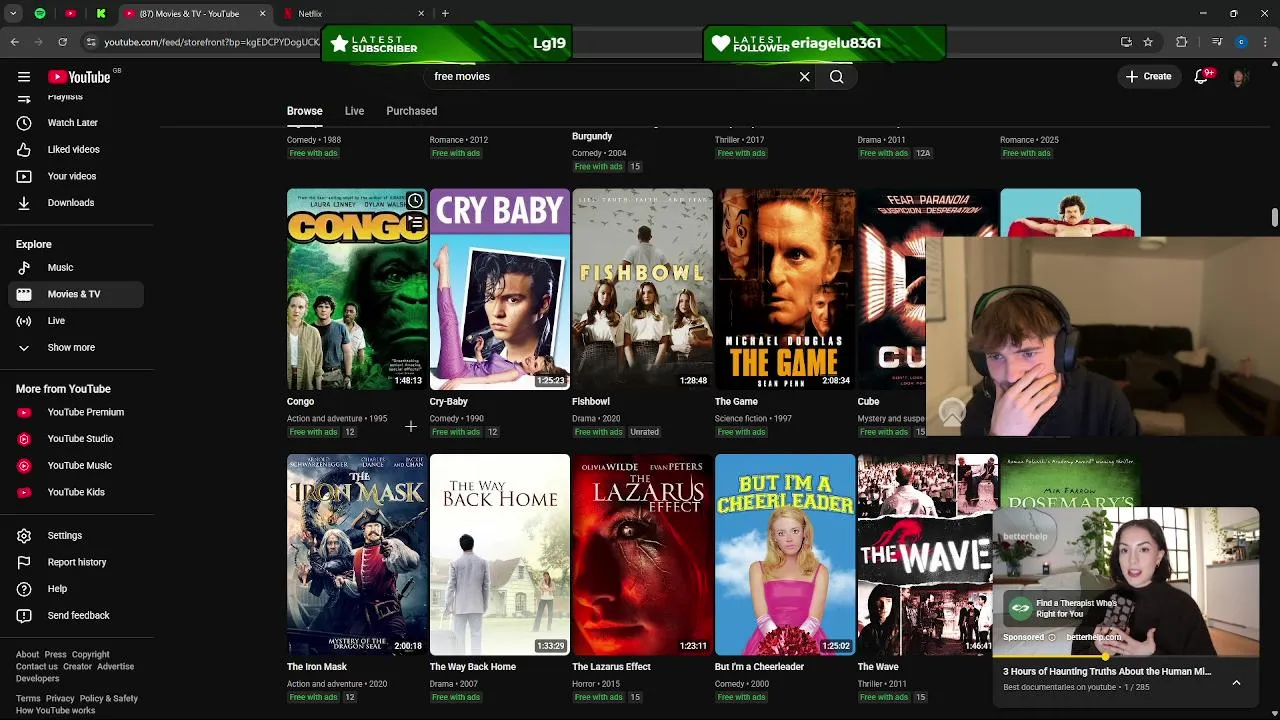Open Watch Later in the sidebar

(72, 123)
